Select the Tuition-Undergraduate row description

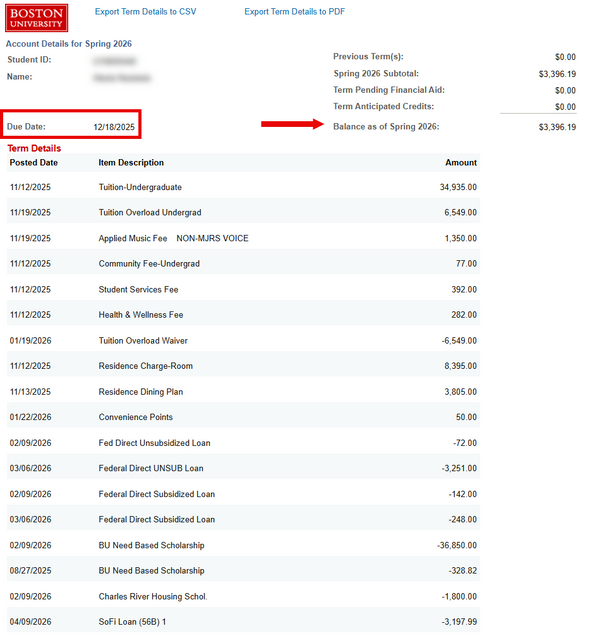pos(140,187)
